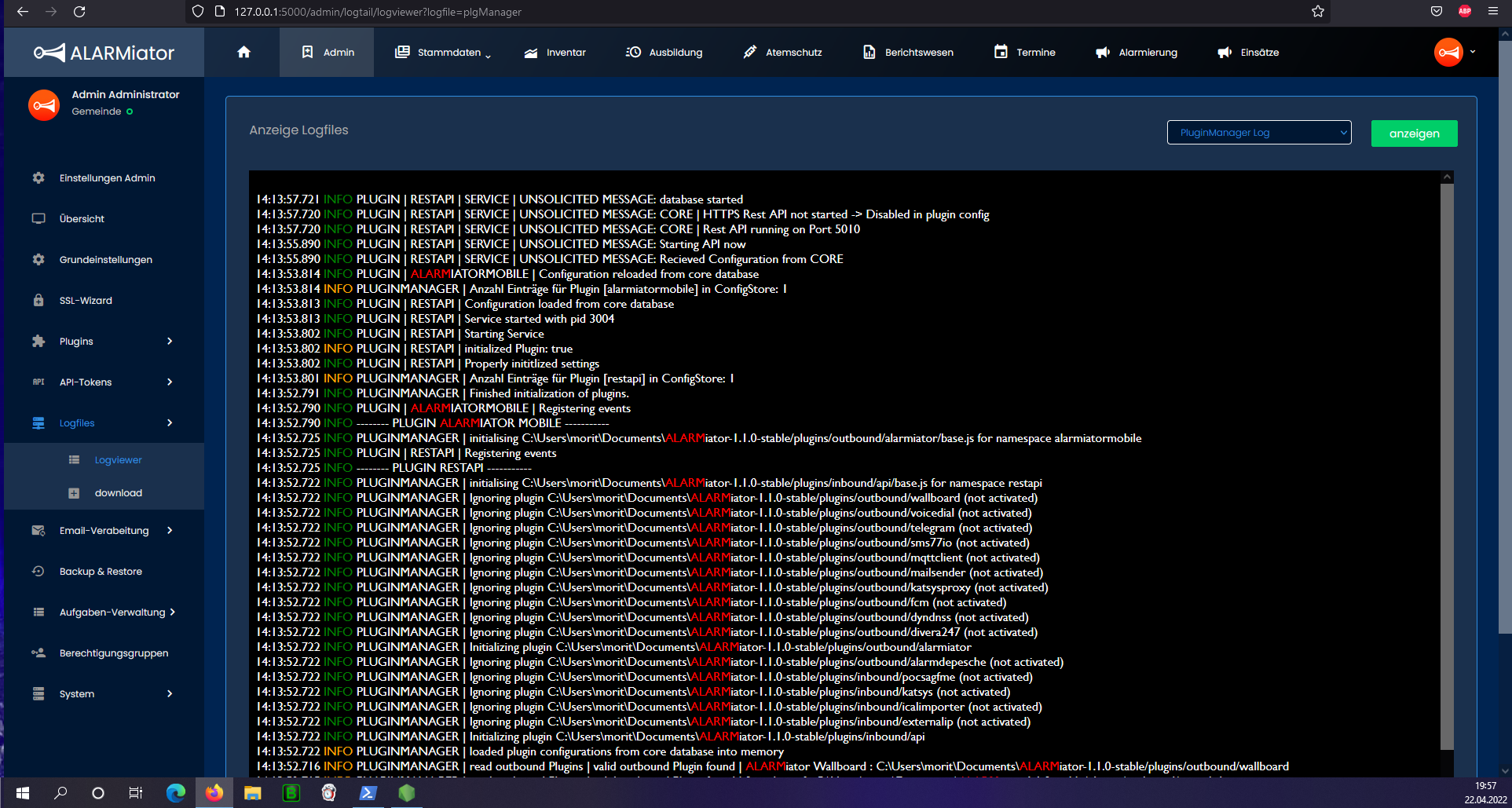Open the SSL-Wizard lock icon entry
This screenshot has width=1512, height=808.
[x=38, y=301]
